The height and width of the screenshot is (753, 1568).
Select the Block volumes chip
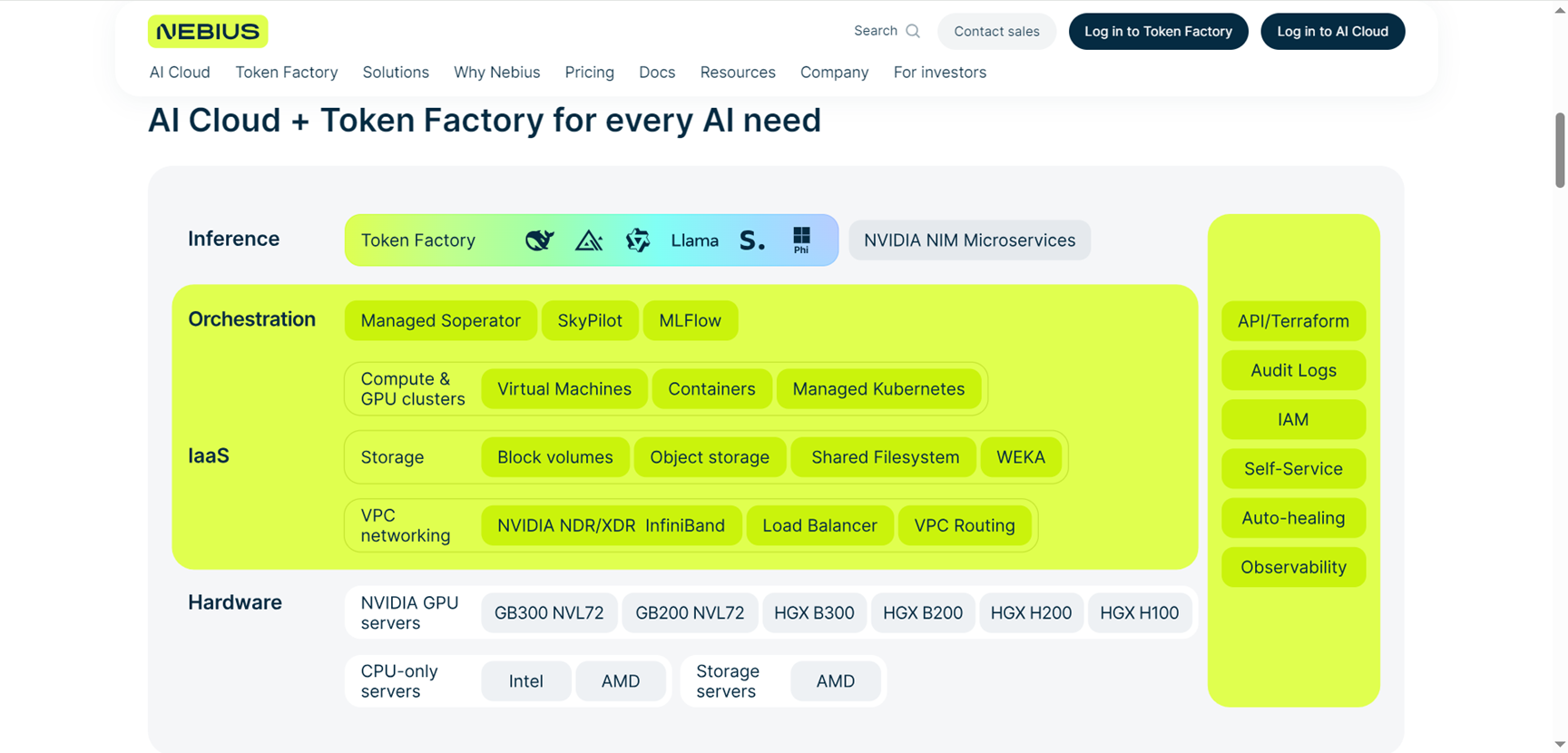(x=555, y=457)
